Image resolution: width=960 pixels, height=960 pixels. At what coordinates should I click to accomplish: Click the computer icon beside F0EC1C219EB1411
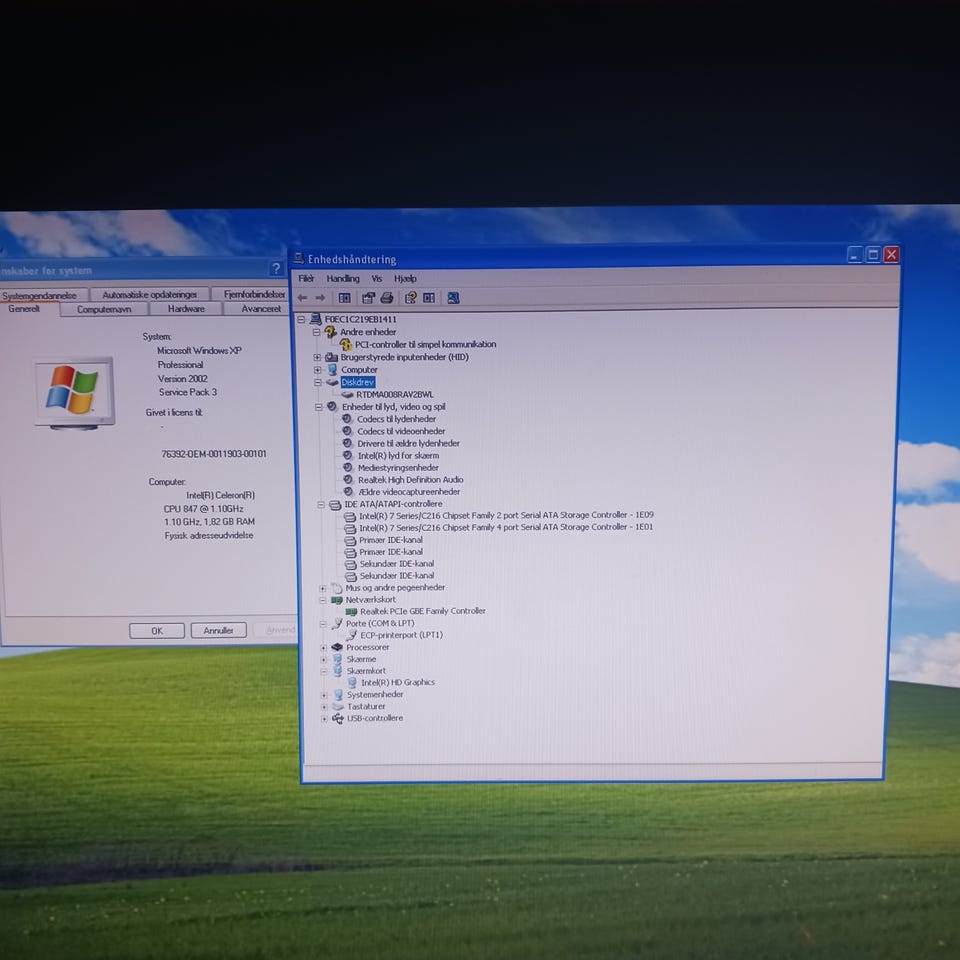[316, 319]
